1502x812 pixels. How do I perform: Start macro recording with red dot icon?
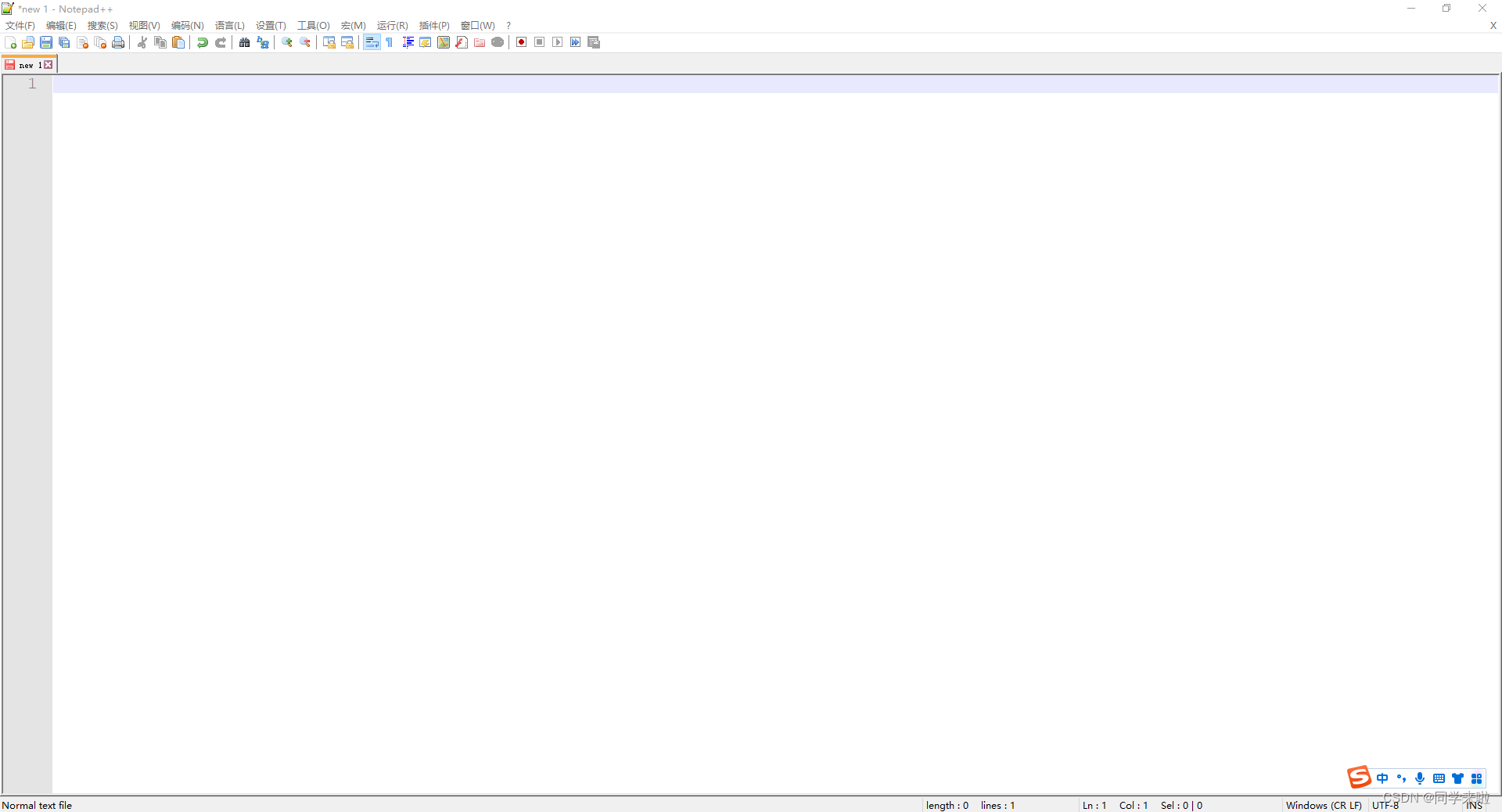click(x=522, y=42)
